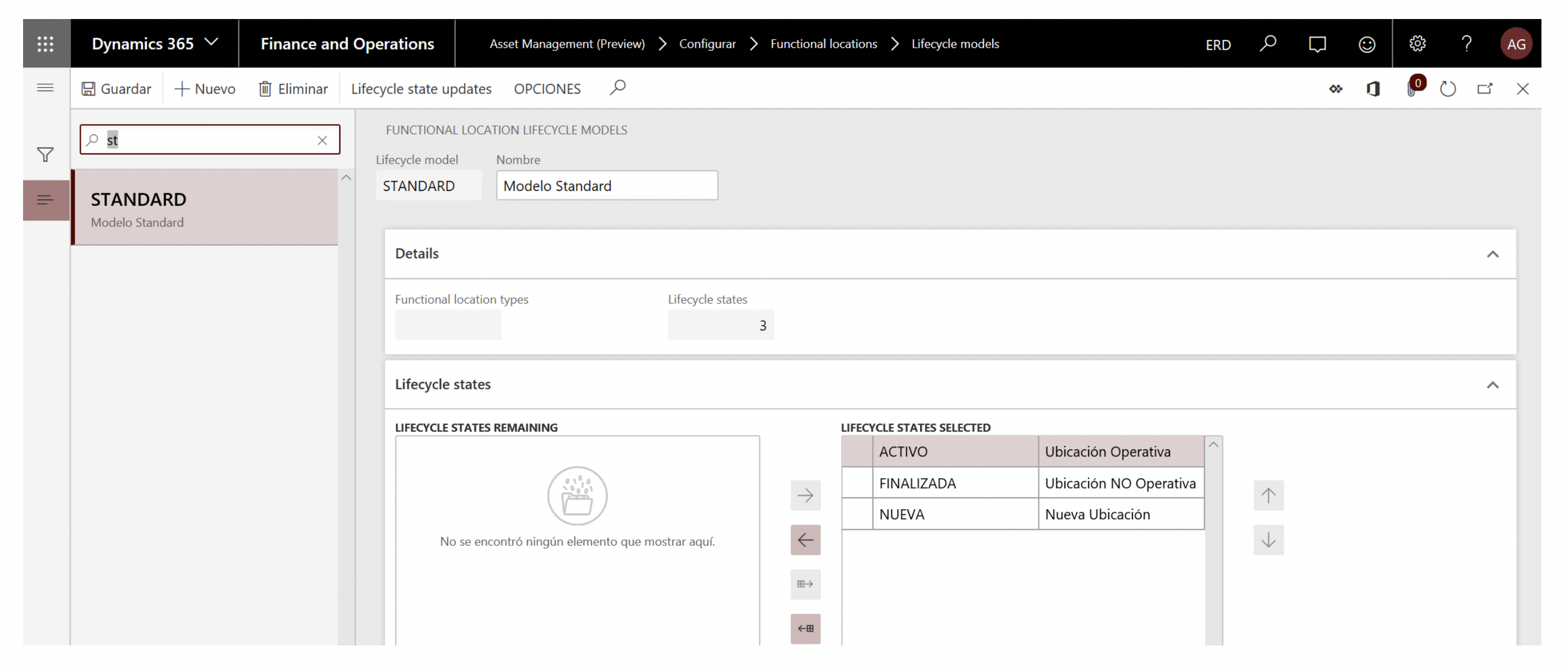
Task: Click Lifecycle states count field
Action: [721, 325]
